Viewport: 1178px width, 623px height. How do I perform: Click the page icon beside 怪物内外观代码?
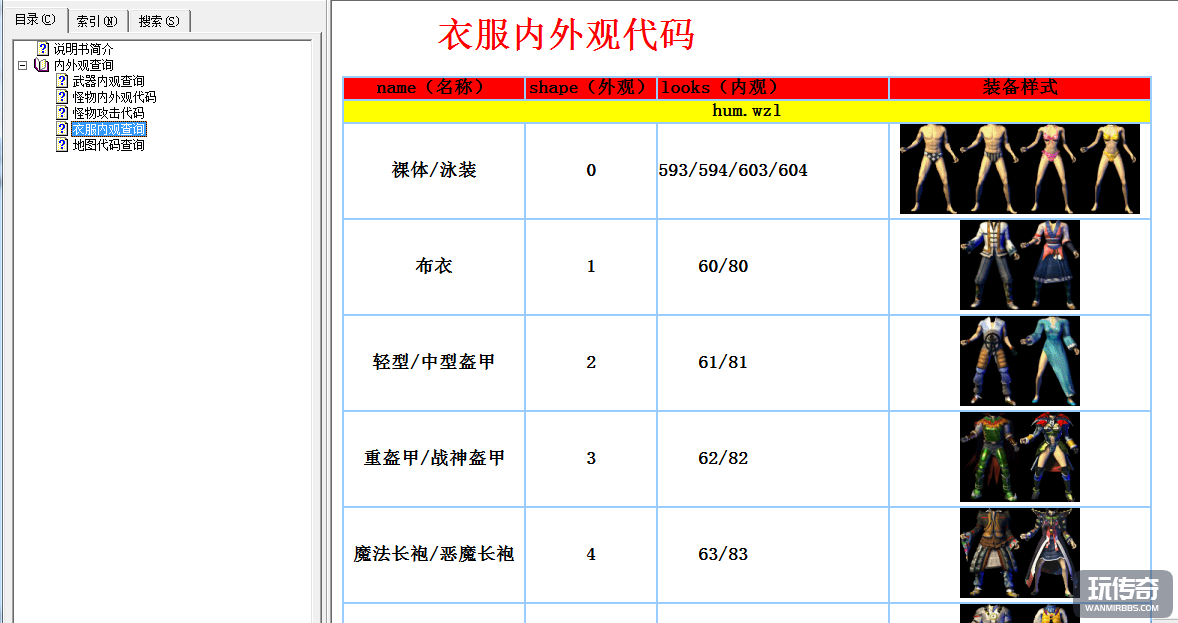coord(62,97)
